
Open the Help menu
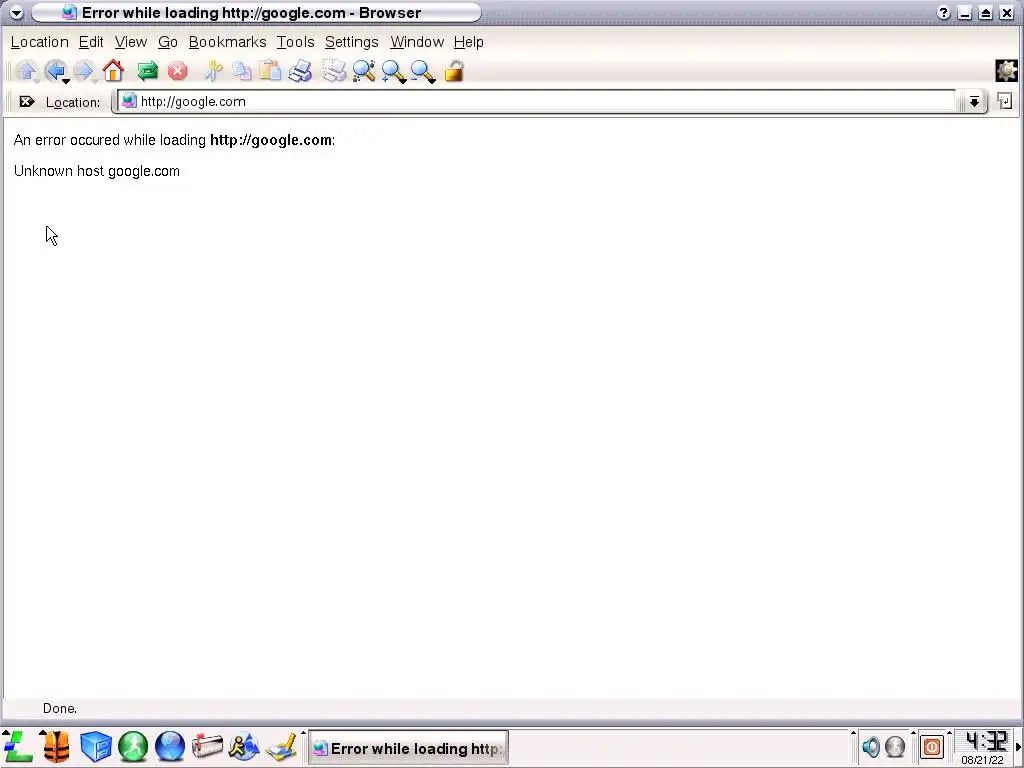tap(469, 42)
